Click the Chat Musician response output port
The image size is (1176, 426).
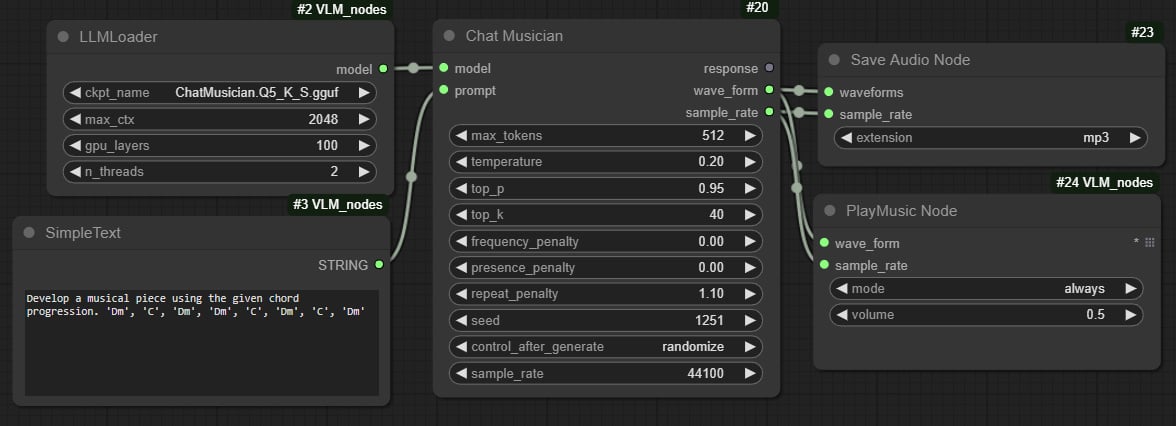pos(769,68)
